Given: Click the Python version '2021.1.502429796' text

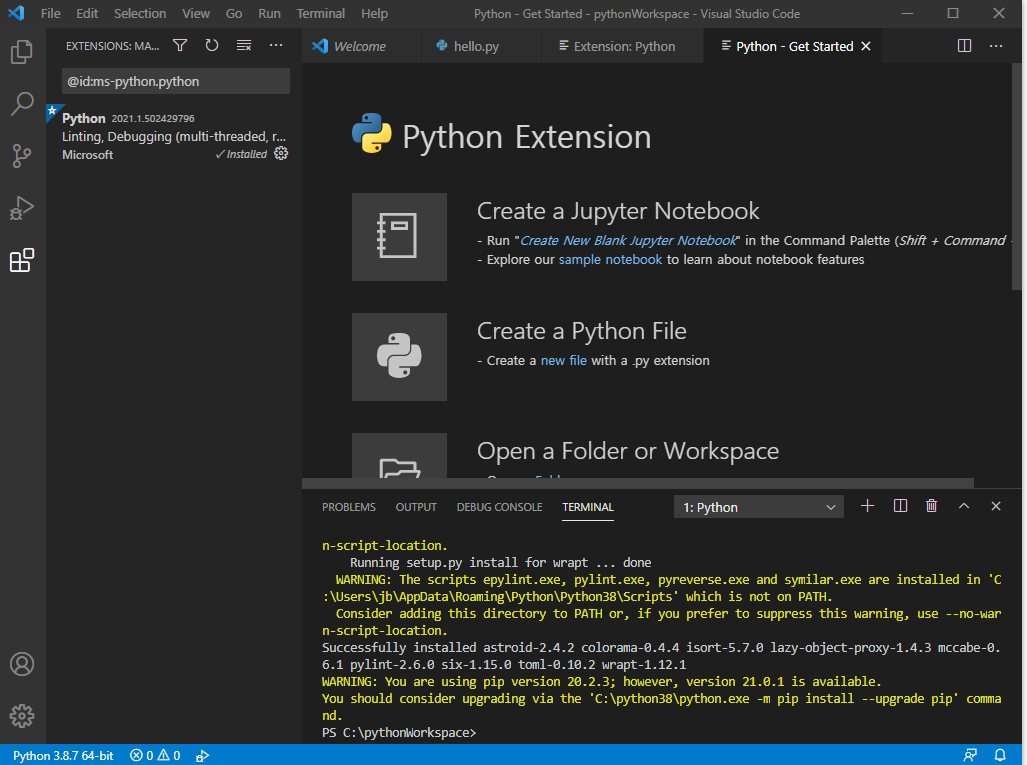Looking at the screenshot, I should point(153,119).
